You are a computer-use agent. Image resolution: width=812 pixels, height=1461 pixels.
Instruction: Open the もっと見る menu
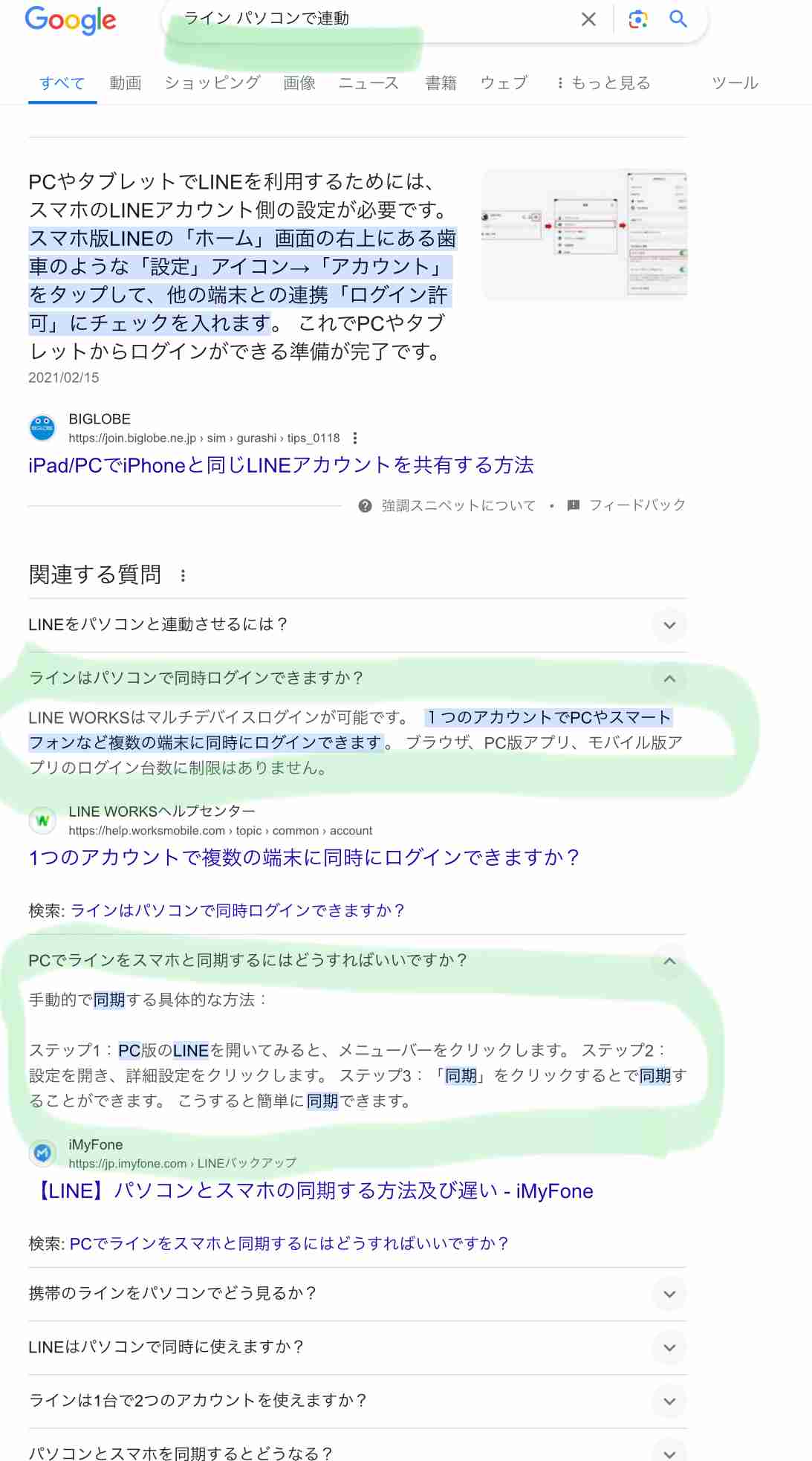click(x=603, y=82)
